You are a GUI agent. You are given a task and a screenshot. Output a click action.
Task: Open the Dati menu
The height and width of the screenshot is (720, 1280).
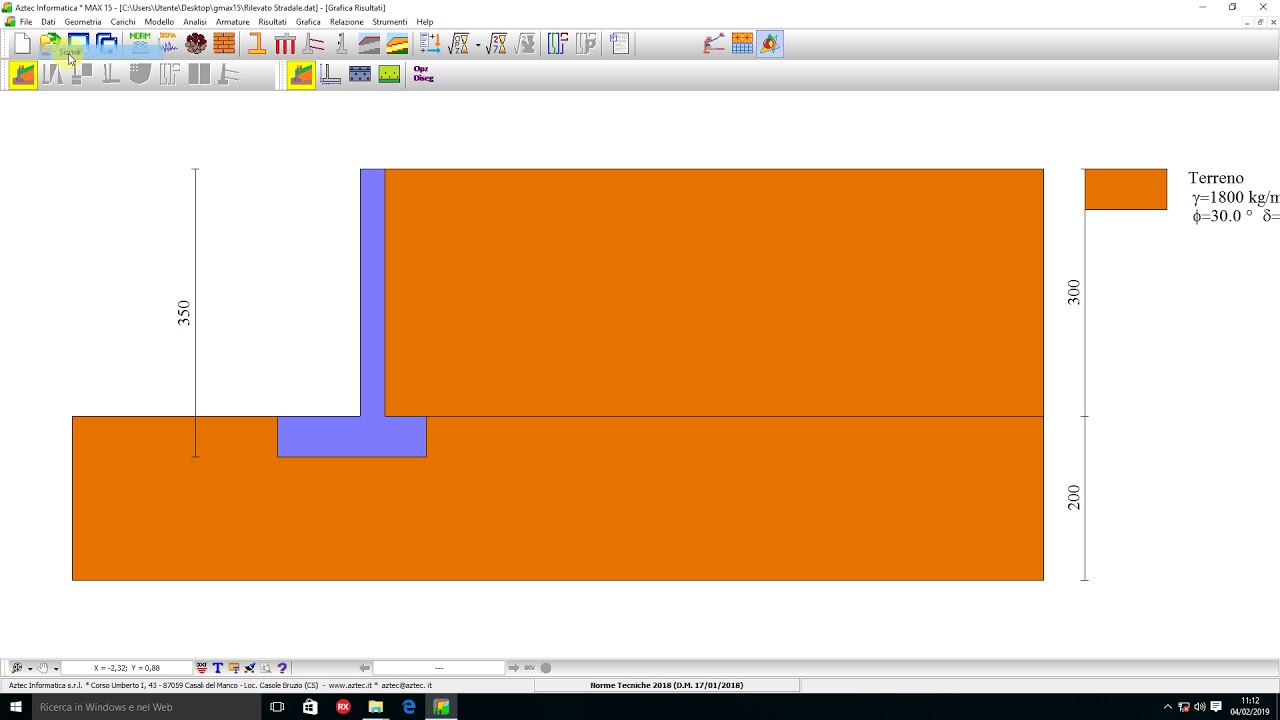tap(48, 22)
